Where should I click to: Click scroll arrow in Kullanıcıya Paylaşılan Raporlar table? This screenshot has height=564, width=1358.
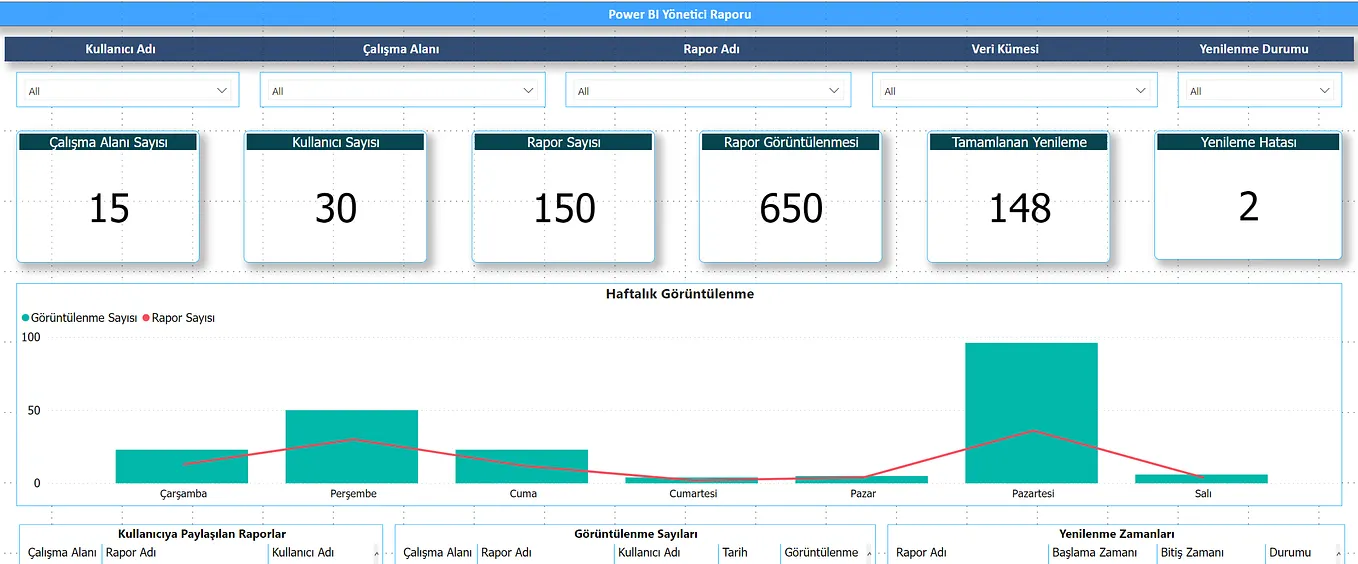pos(376,553)
